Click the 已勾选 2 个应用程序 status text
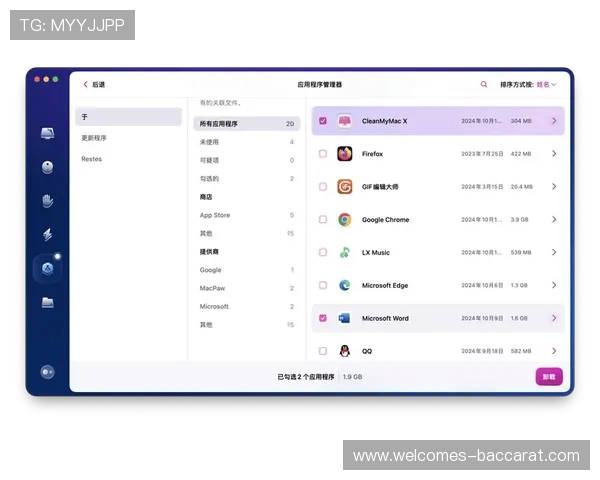 [306, 377]
